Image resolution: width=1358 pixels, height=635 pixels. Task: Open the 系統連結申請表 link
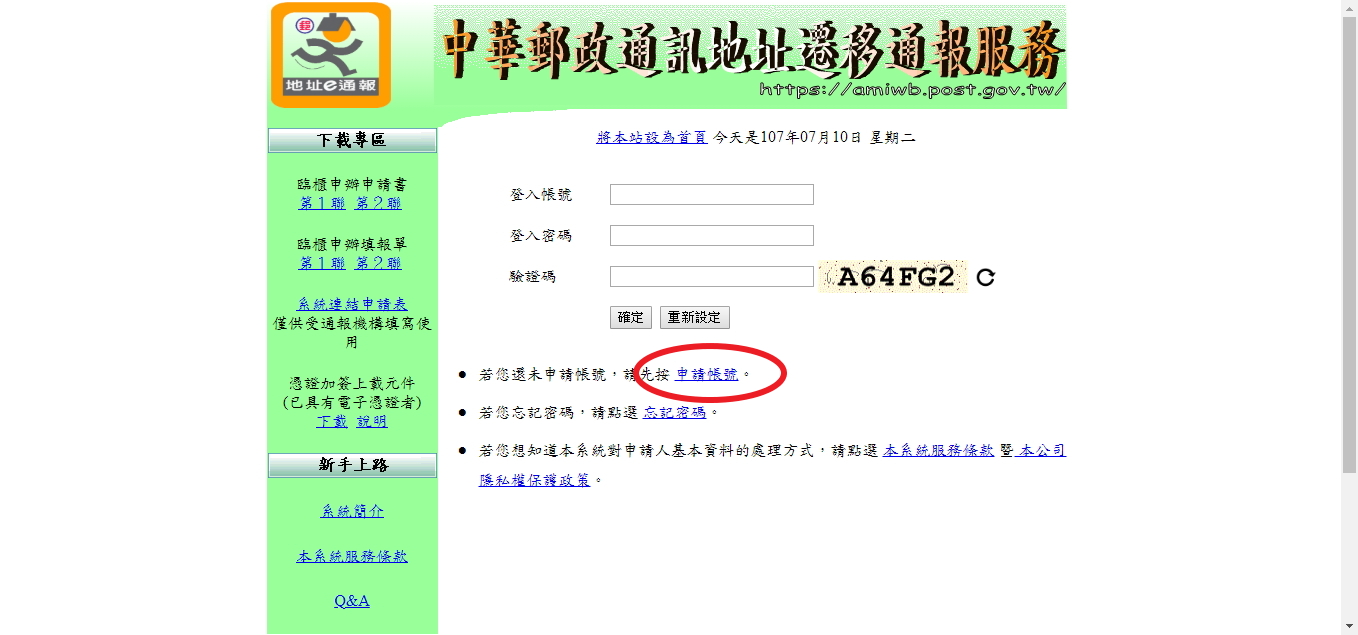click(352, 304)
